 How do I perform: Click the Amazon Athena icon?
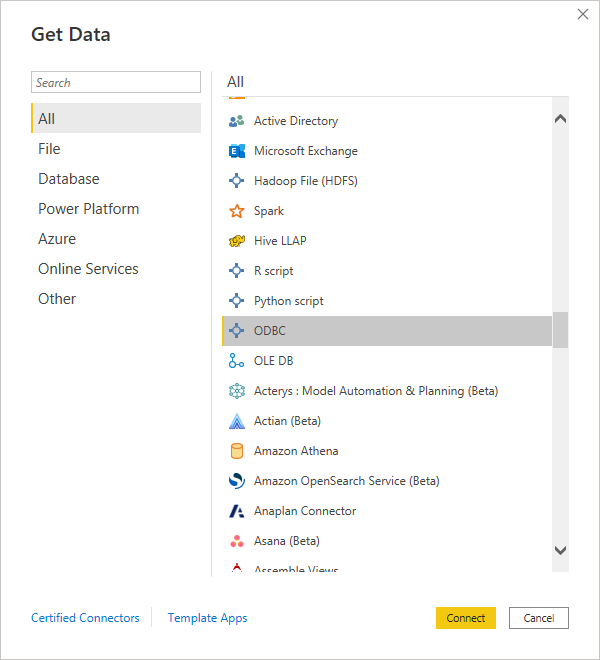coord(237,451)
